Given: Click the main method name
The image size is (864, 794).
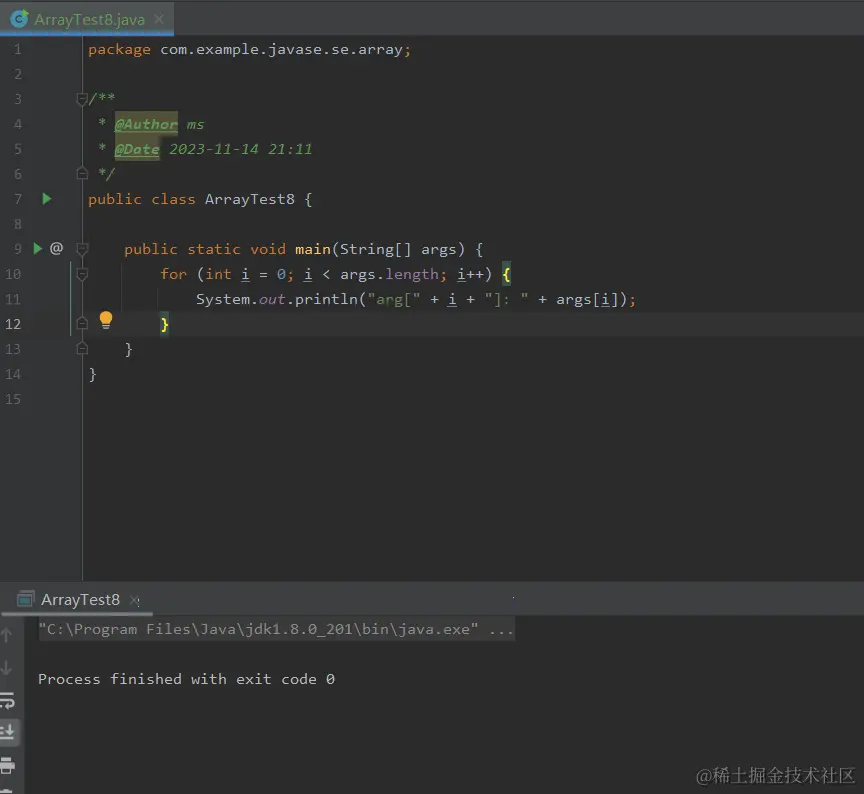Looking at the screenshot, I should [x=312, y=249].
